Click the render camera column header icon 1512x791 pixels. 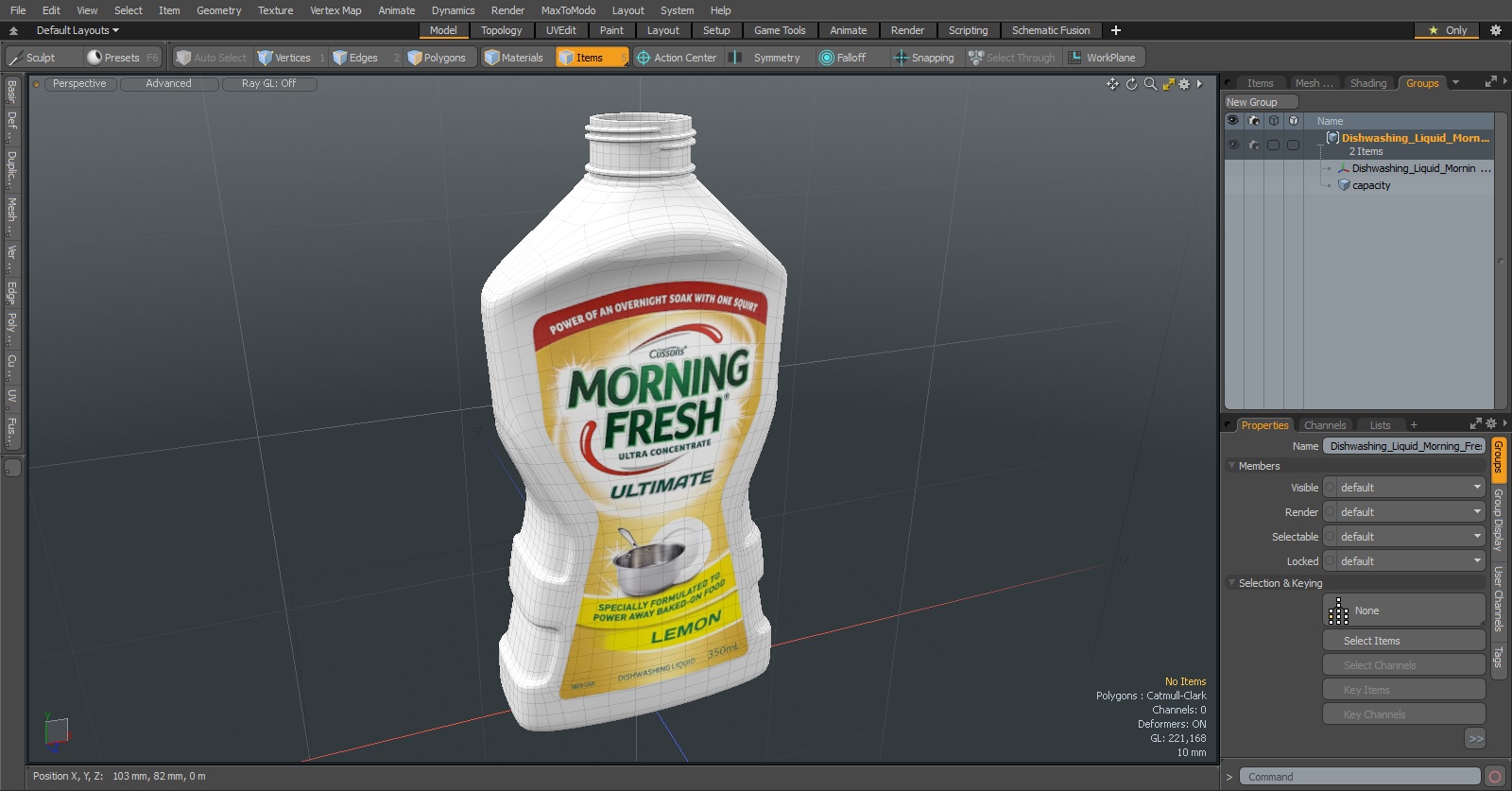(x=1254, y=121)
